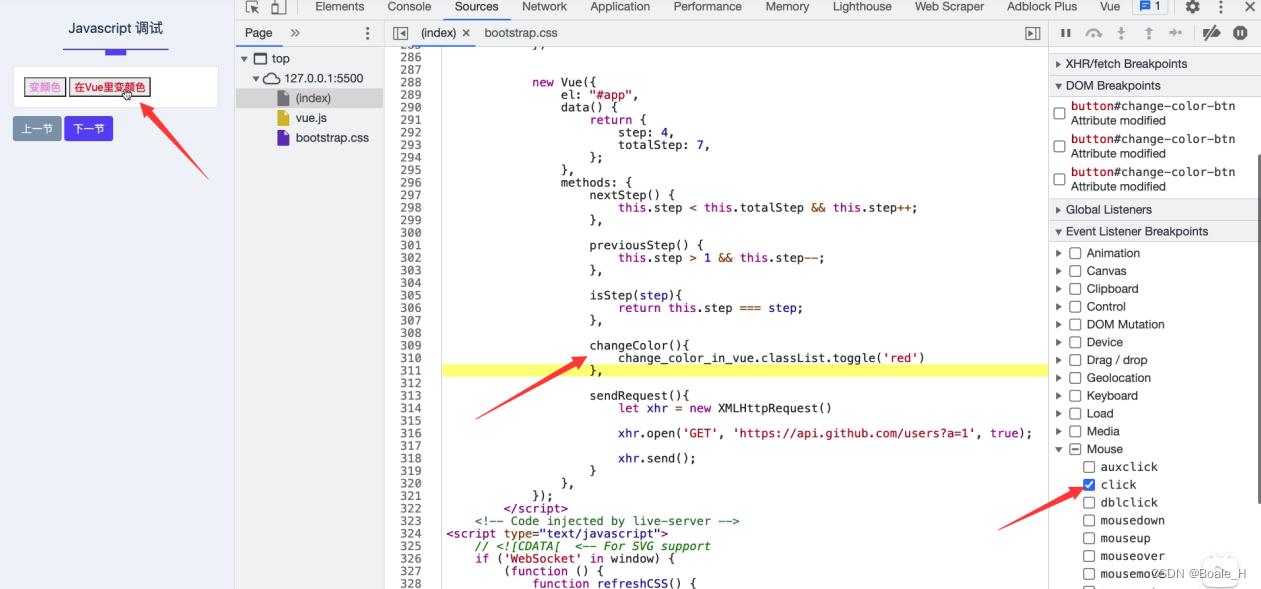Click the 在Vue里变颜色 button
The image size is (1261, 589).
[110, 87]
